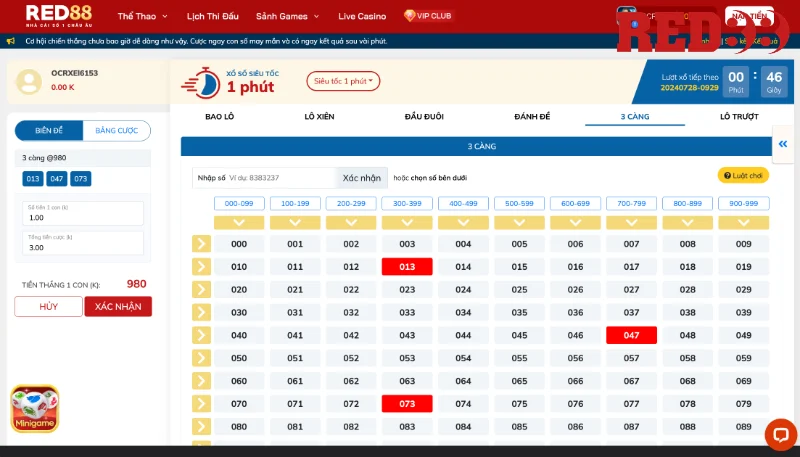Screen dimensions: 800x457
Task: Click the 000-099 range button
Action: pos(239,204)
